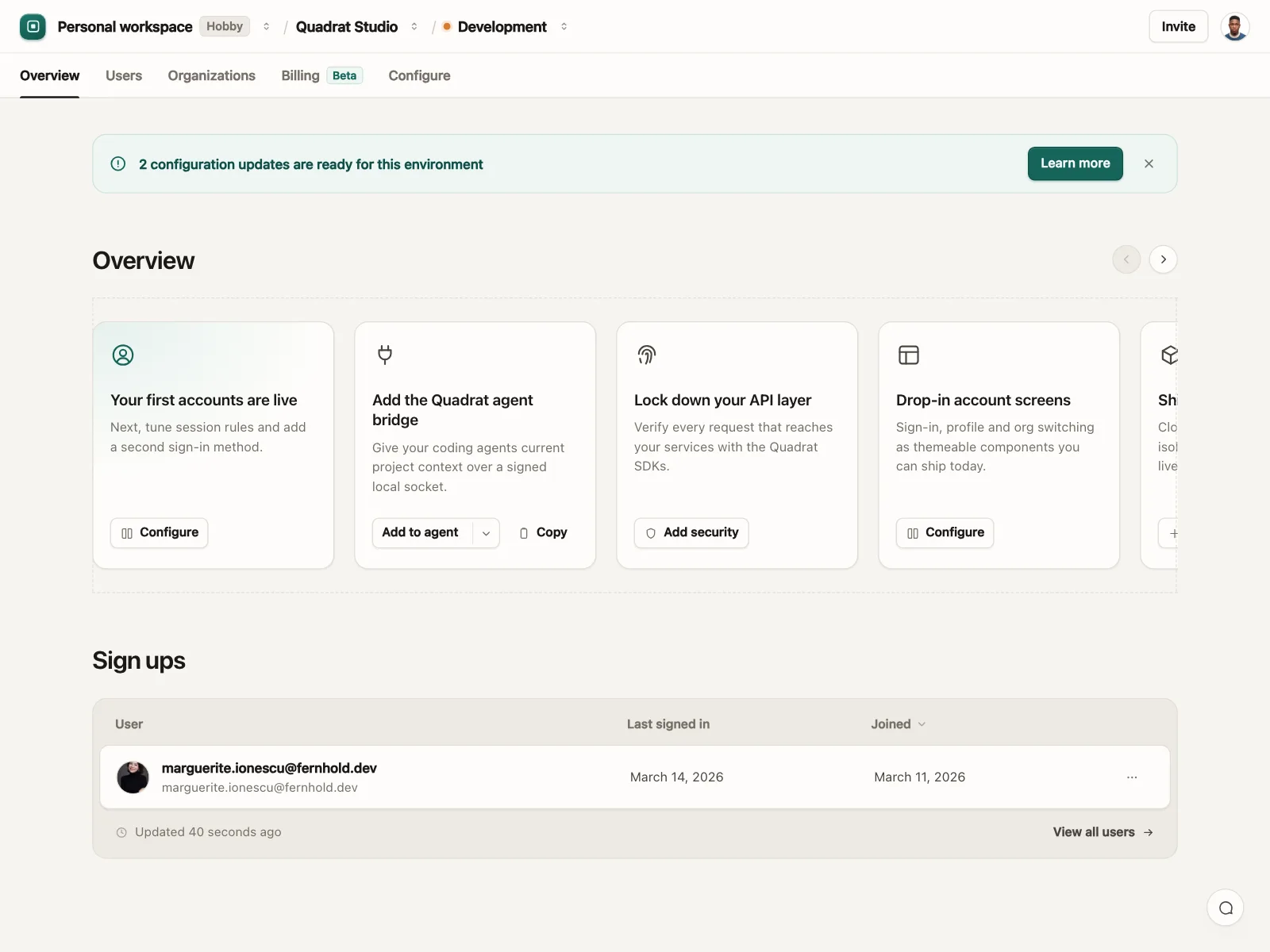Dismiss the configuration updates banner
This screenshot has width=1270, height=952.
(x=1149, y=163)
